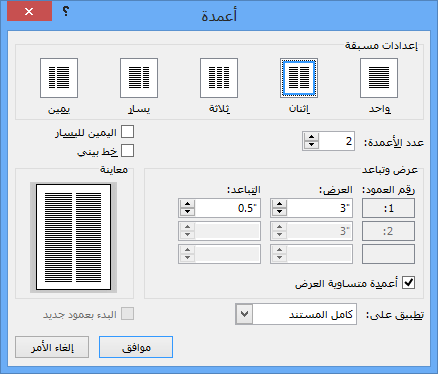Click the disabled البدء بعمود جديد checkbox

click(x=127, y=314)
